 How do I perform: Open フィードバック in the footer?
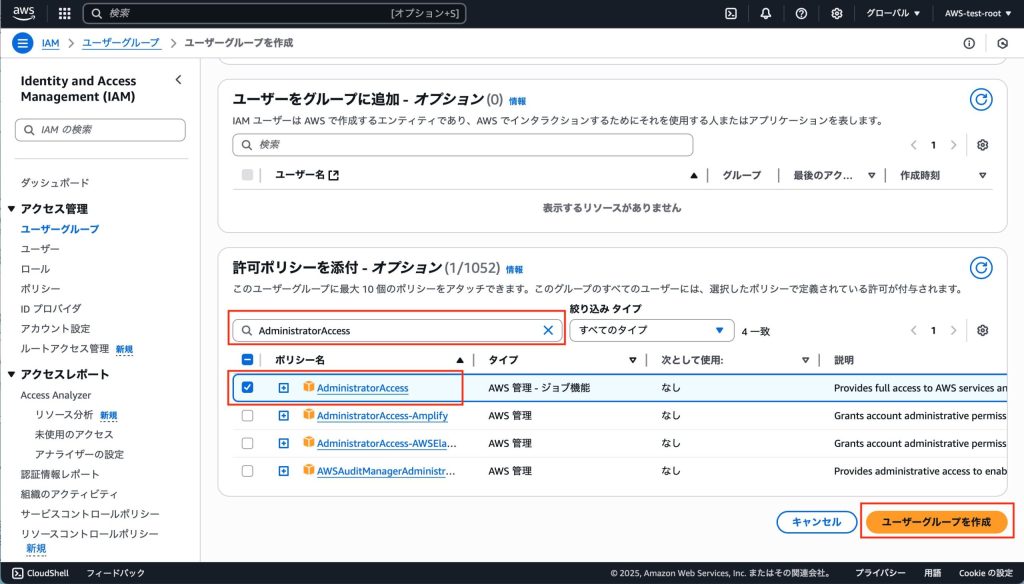116,573
